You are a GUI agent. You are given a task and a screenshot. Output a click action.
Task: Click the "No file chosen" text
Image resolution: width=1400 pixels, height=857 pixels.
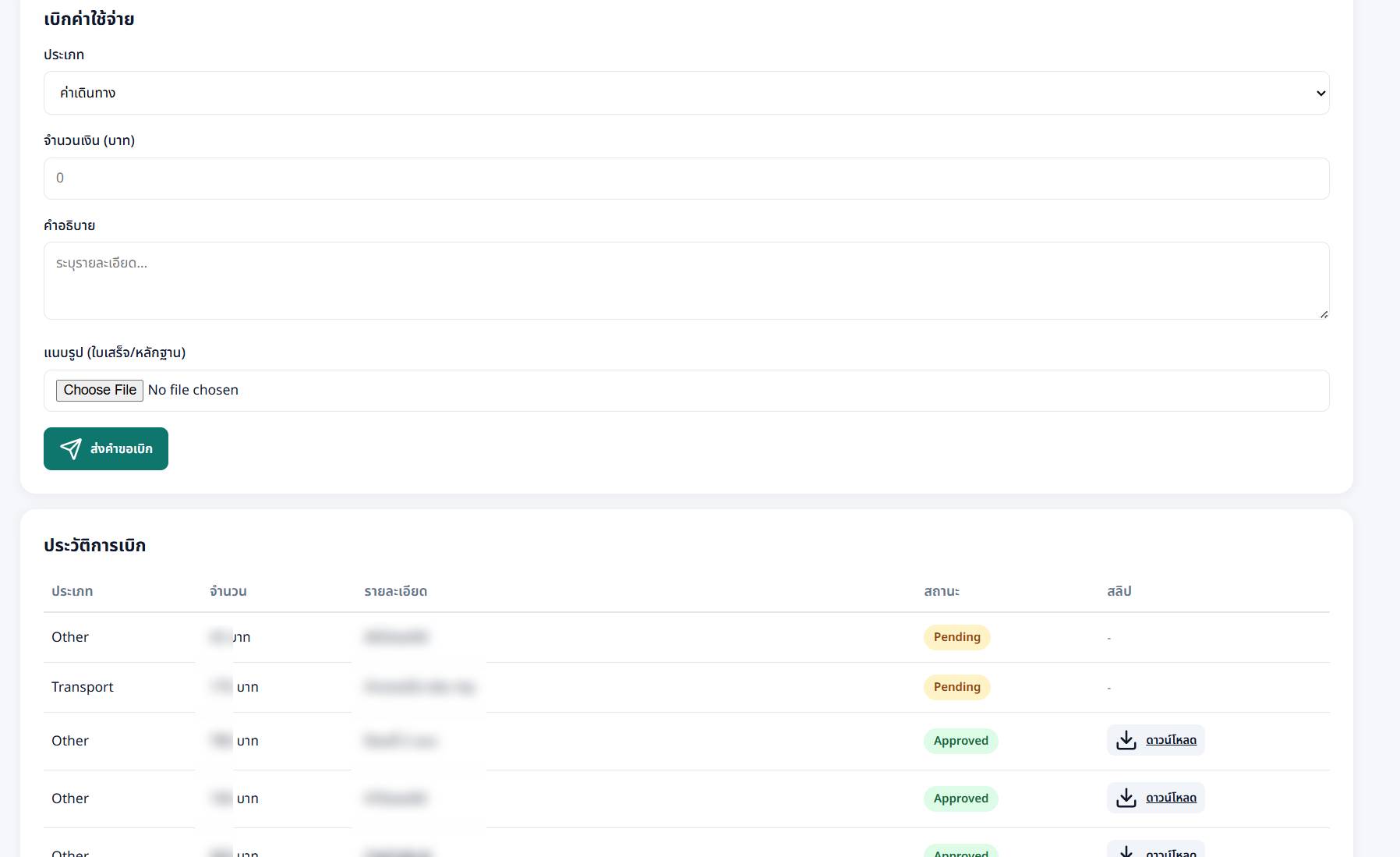pos(193,390)
